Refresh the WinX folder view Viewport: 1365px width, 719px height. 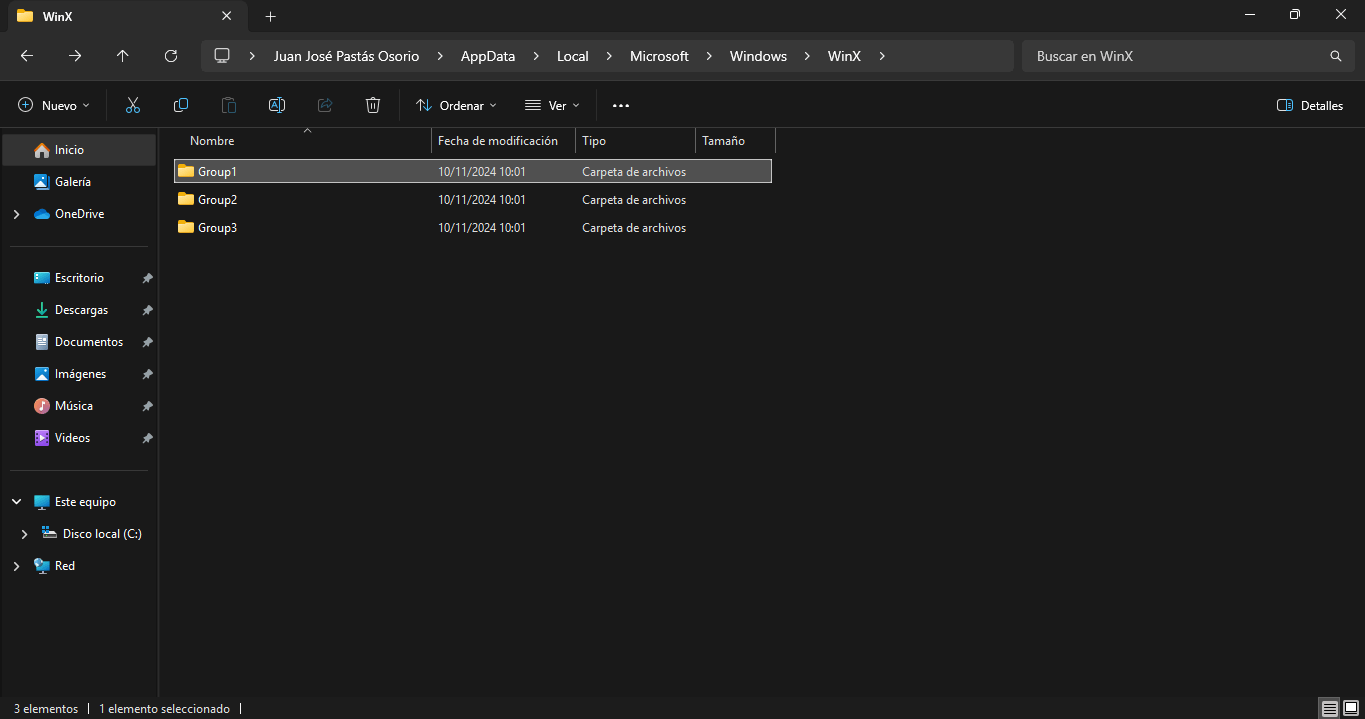coord(171,56)
